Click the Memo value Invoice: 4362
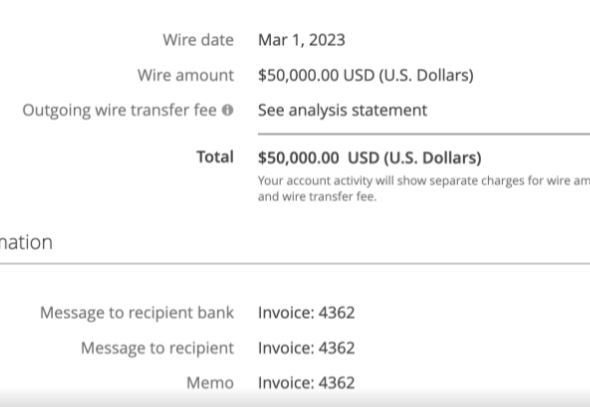Screen dimensions: 590x407 (306, 383)
